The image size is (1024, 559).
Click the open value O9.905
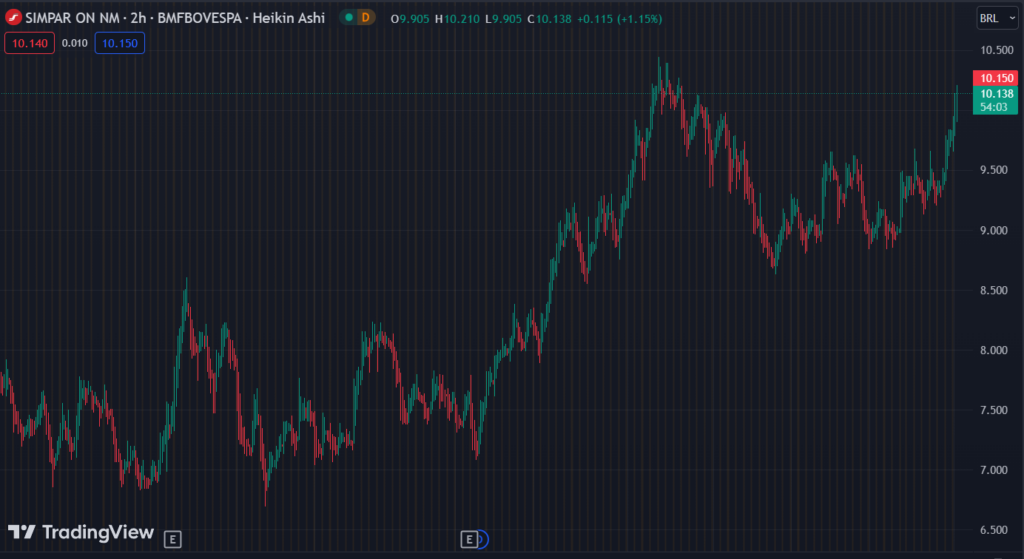(x=410, y=19)
